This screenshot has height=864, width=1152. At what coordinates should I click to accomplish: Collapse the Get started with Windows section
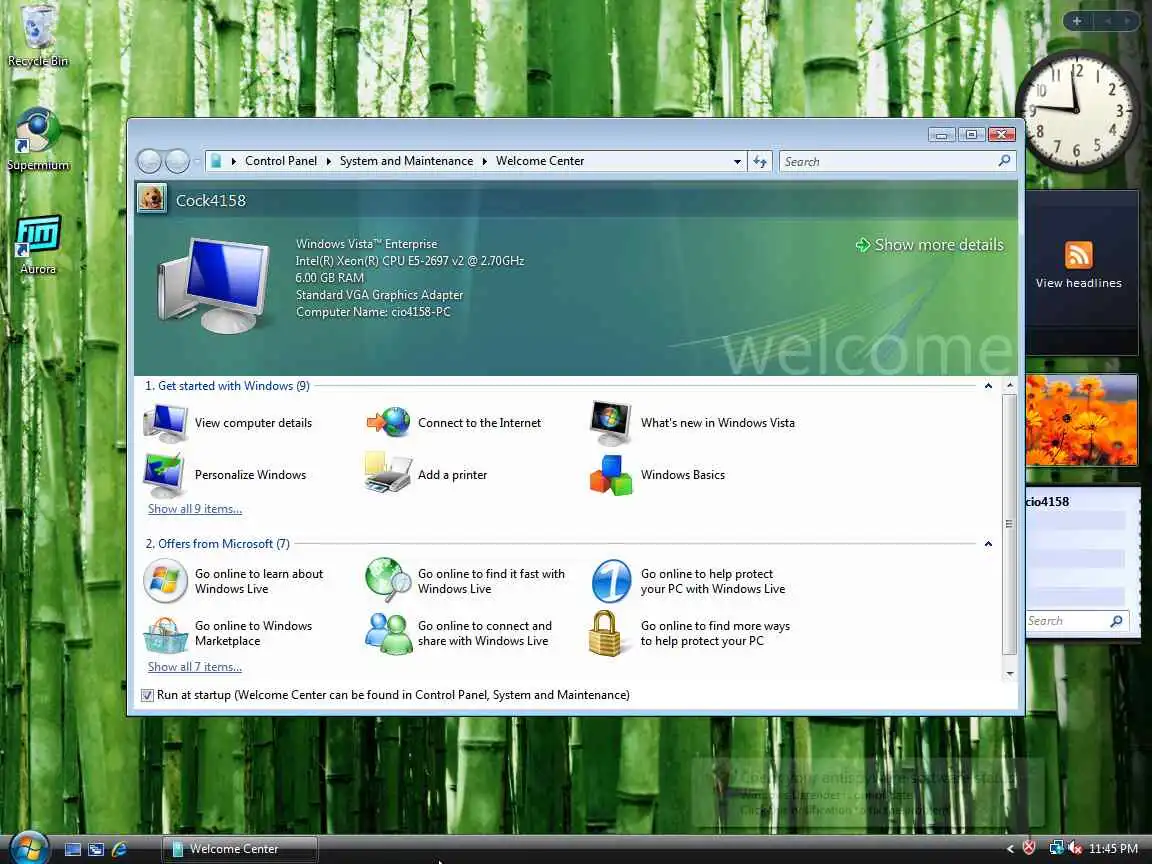(x=988, y=386)
